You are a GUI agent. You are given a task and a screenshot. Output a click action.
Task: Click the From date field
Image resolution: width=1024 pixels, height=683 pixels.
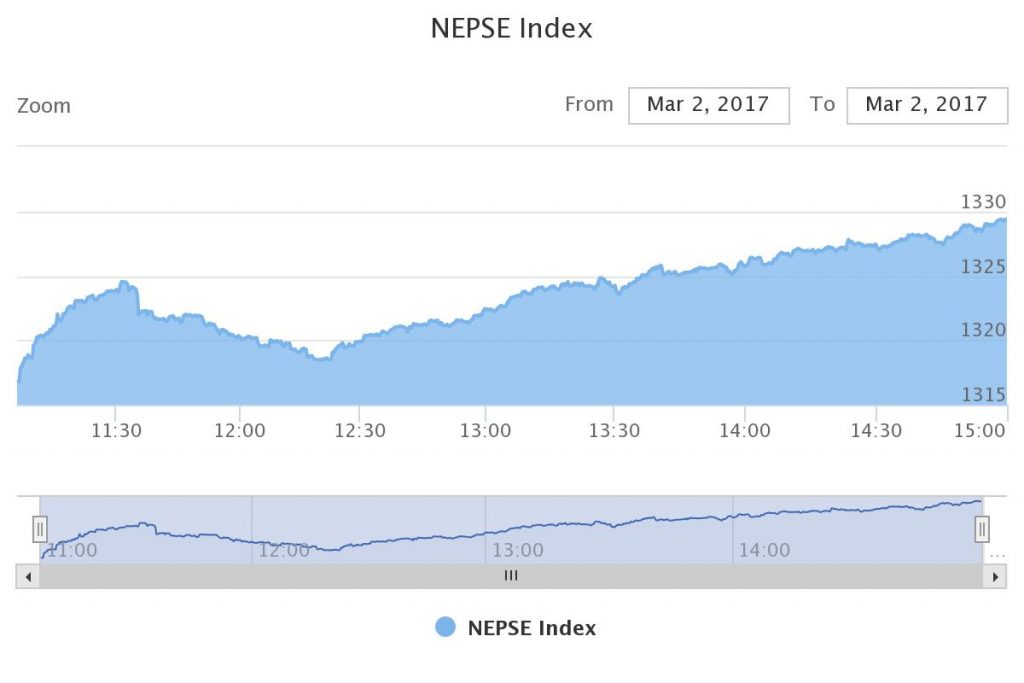[708, 105]
